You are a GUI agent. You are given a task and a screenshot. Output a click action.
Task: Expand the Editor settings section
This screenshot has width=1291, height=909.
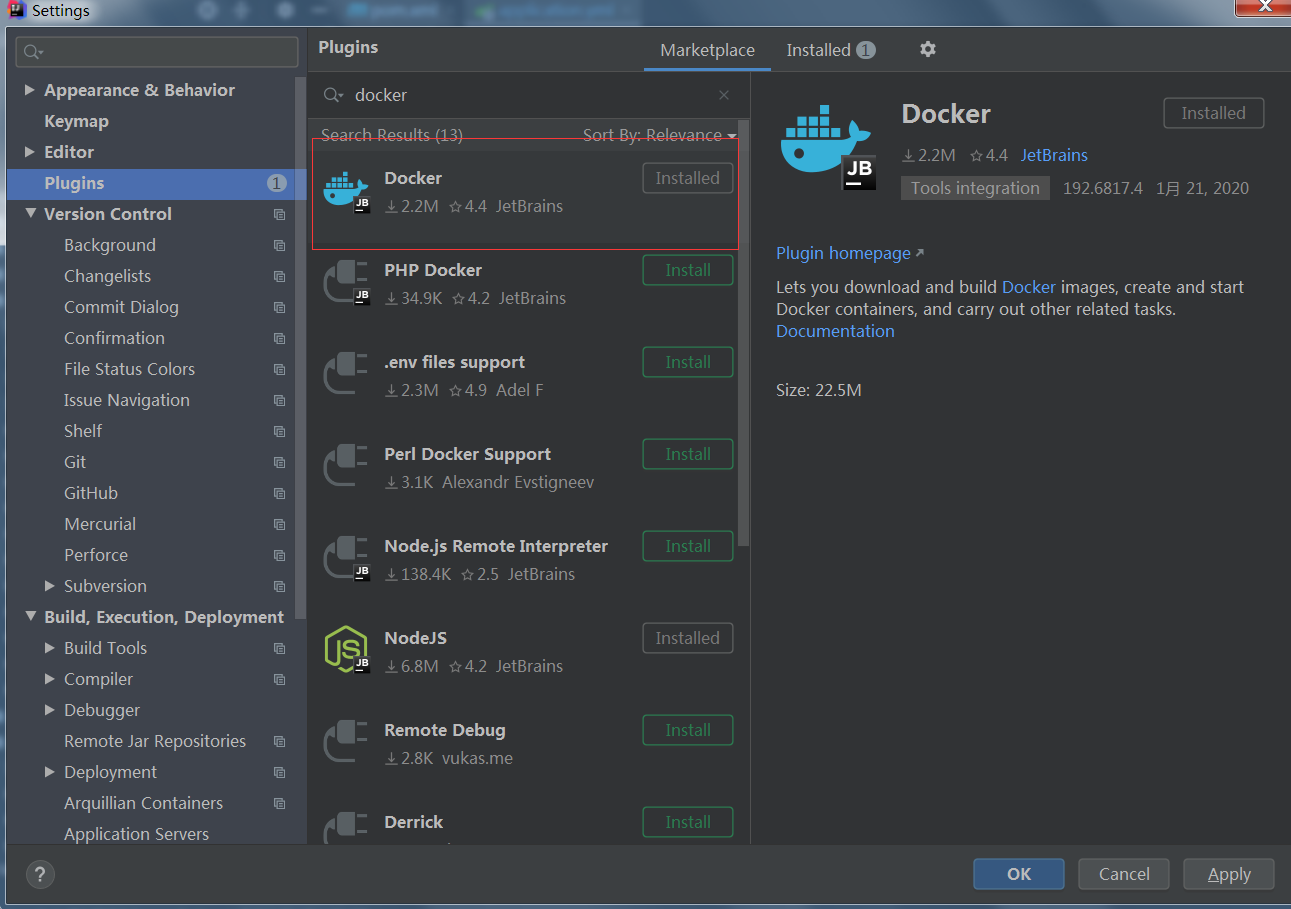click(29, 152)
